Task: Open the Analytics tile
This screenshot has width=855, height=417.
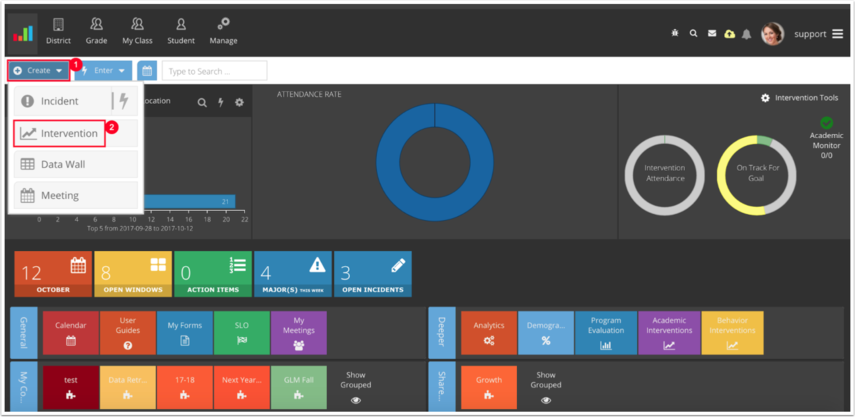Action: pyautogui.click(x=489, y=333)
